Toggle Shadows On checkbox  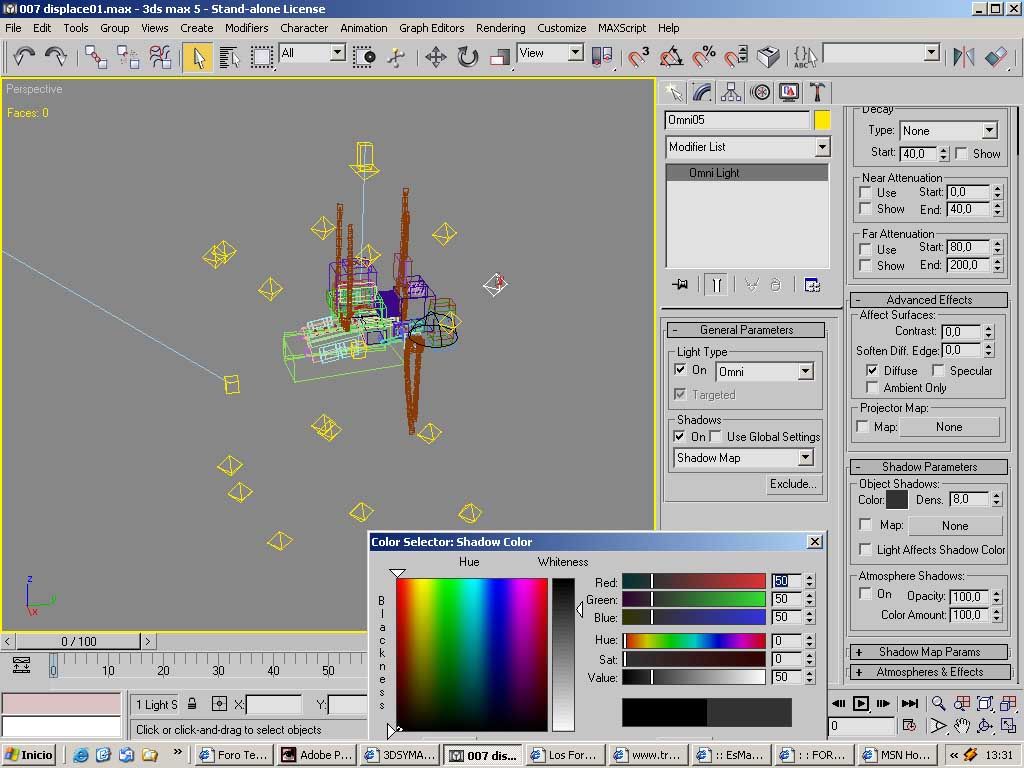click(x=680, y=436)
